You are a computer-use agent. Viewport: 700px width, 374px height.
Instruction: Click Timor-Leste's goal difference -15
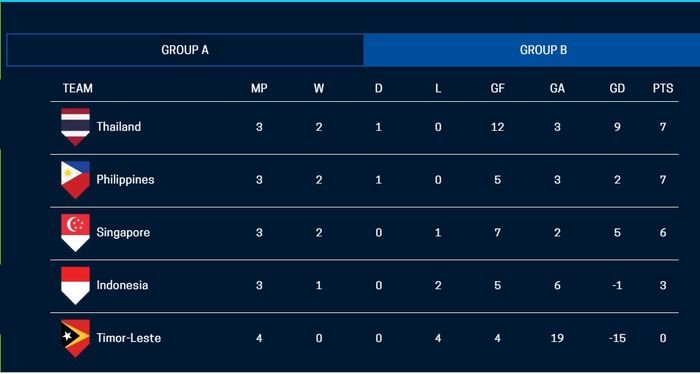[x=617, y=338]
